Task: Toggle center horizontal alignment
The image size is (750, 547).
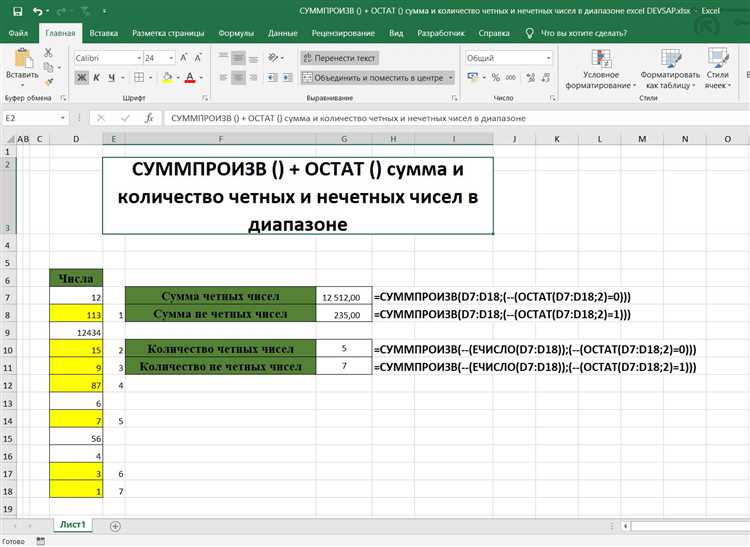Action: click(238, 77)
